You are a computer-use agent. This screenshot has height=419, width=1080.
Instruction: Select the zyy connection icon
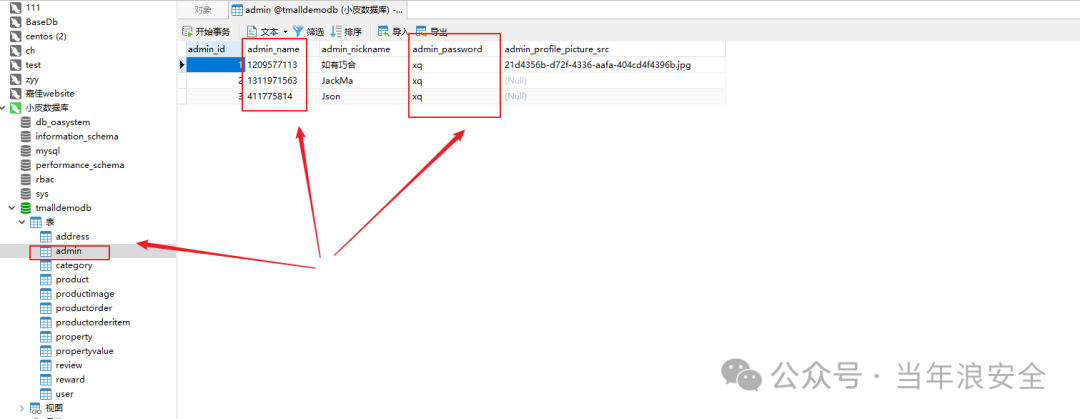(16, 79)
